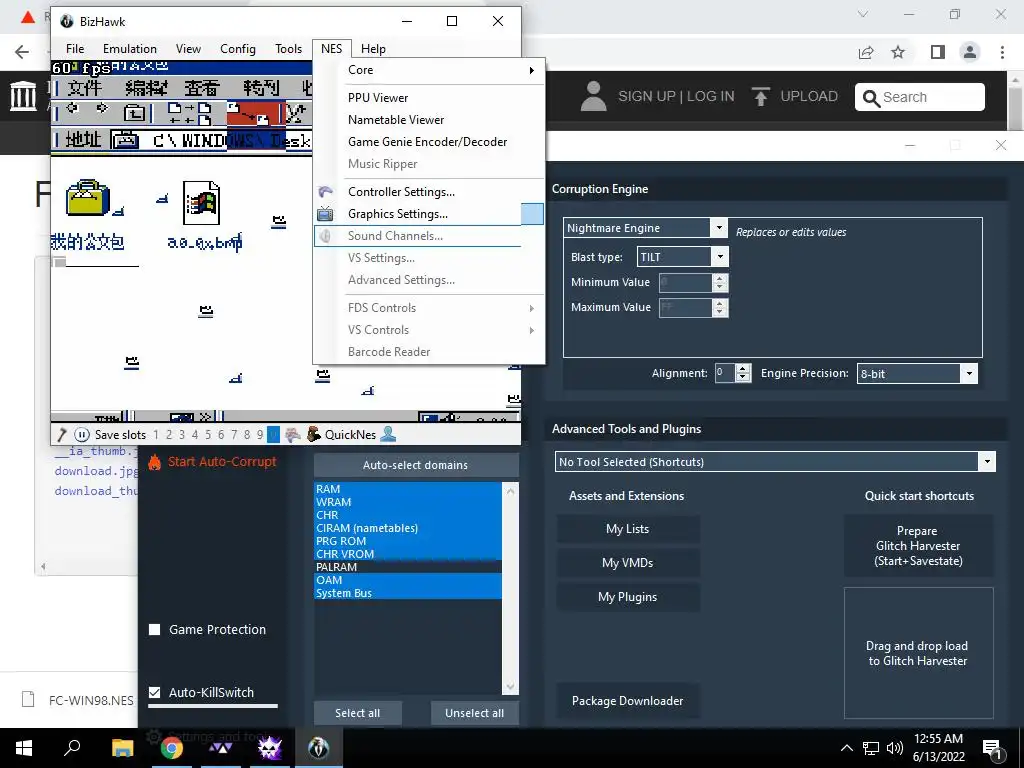Click the Graphics Settings TV icon
This screenshot has height=768, width=1024.
pyautogui.click(x=325, y=214)
